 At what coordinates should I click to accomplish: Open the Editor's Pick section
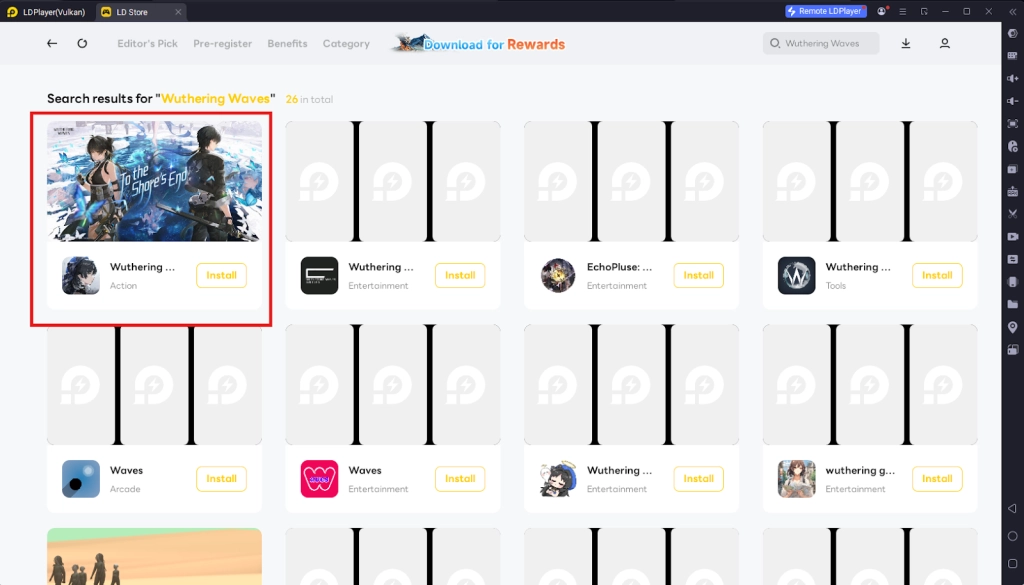[x=148, y=44]
